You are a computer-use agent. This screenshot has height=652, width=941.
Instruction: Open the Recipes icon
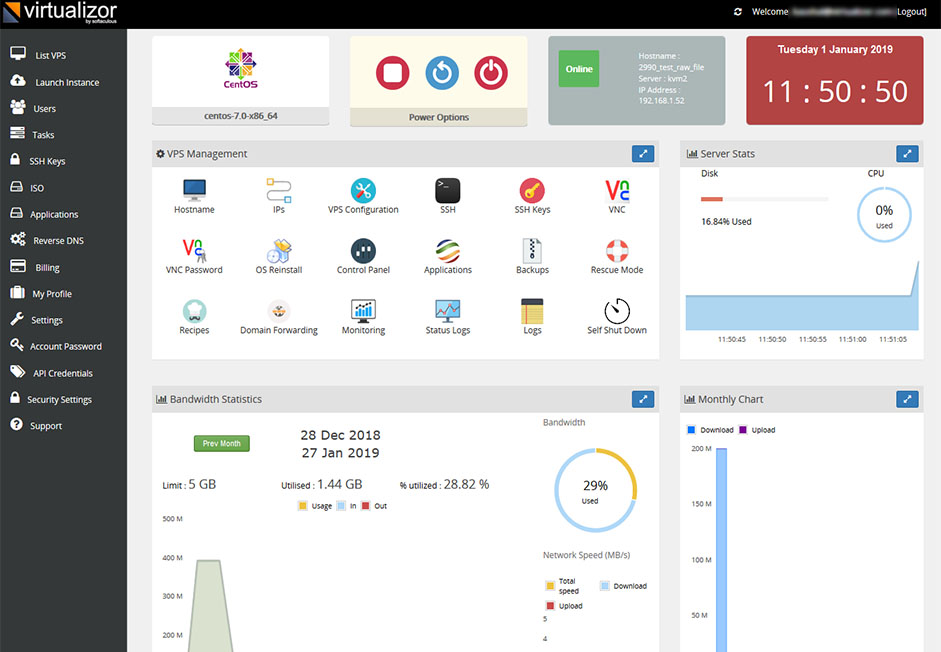(x=194, y=310)
